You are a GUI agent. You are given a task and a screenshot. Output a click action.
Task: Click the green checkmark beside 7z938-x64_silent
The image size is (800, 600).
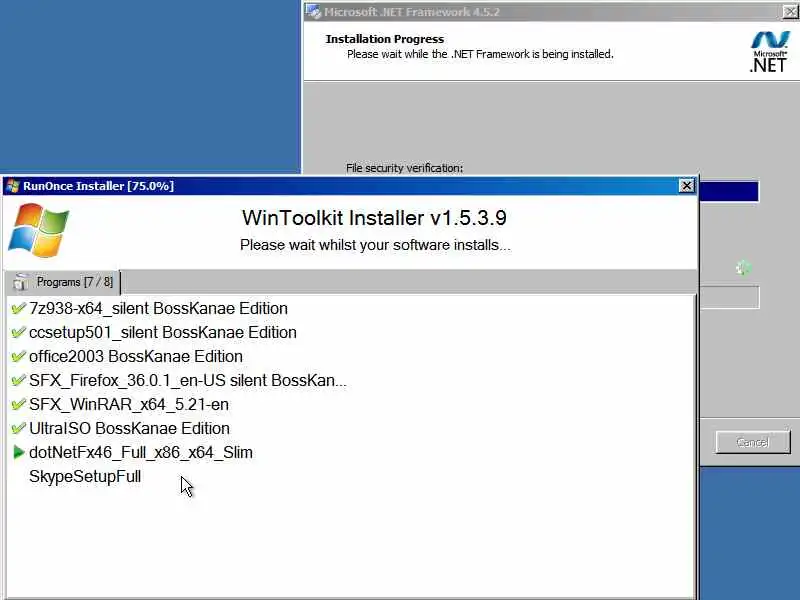18,308
